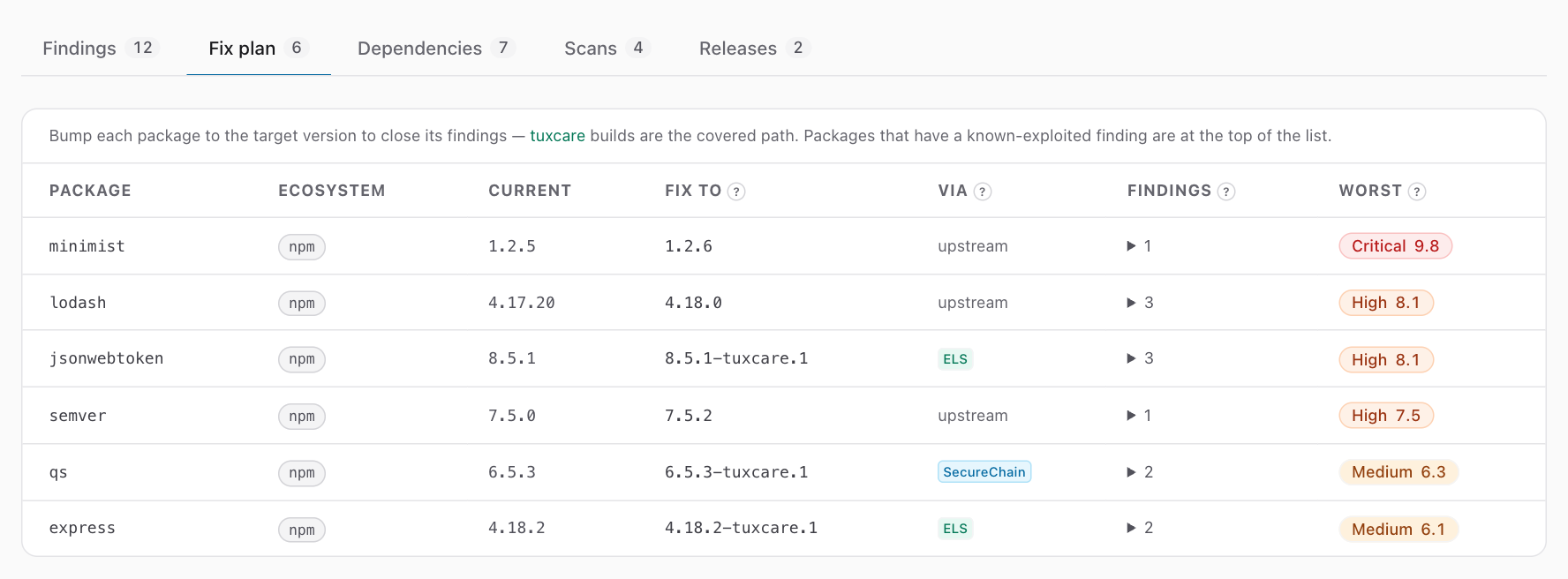Click the SecureChain badge in qs row

984,472
